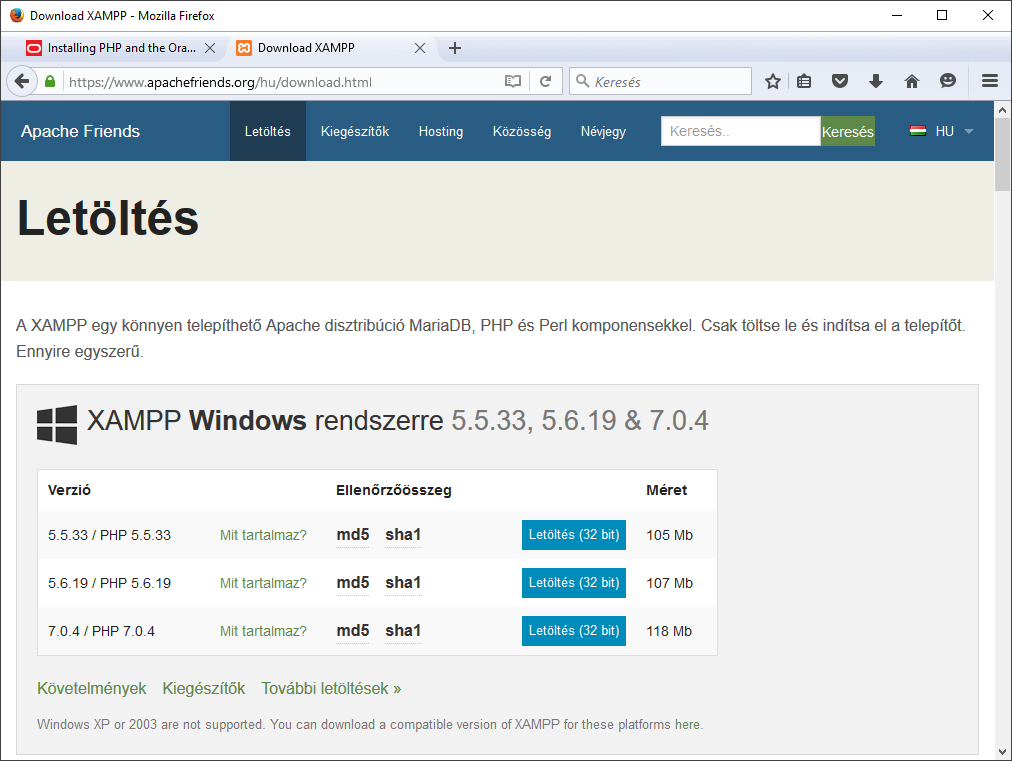Click the Ellenőrzőösszeg column header
Screen dimensions: 1012x761
[x=394, y=490]
